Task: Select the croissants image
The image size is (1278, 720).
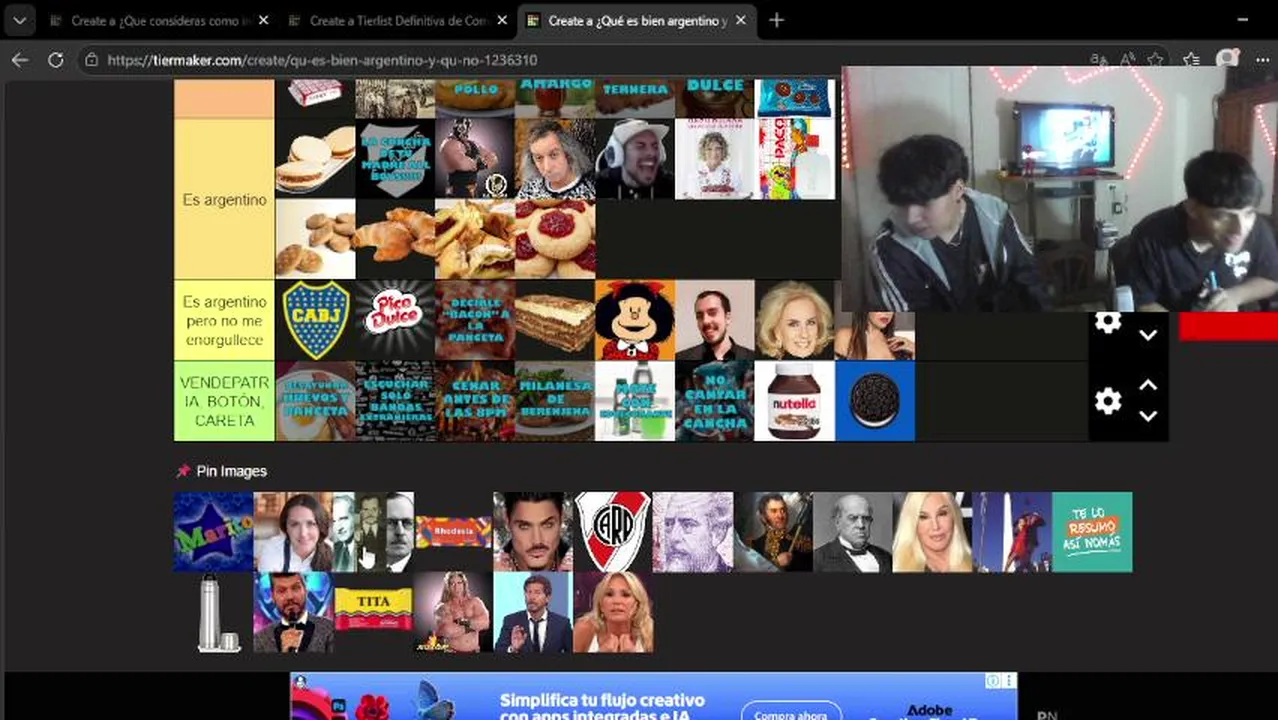Action: click(395, 239)
